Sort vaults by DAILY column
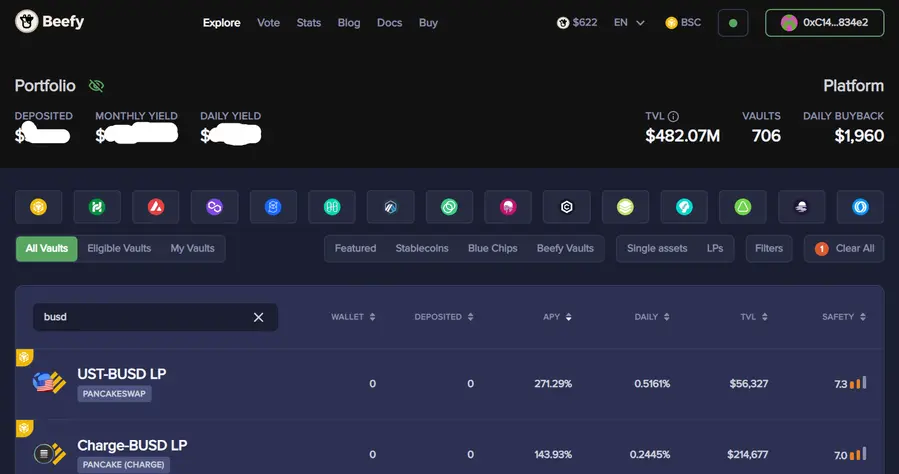The height and width of the screenshot is (474, 899). pos(652,317)
